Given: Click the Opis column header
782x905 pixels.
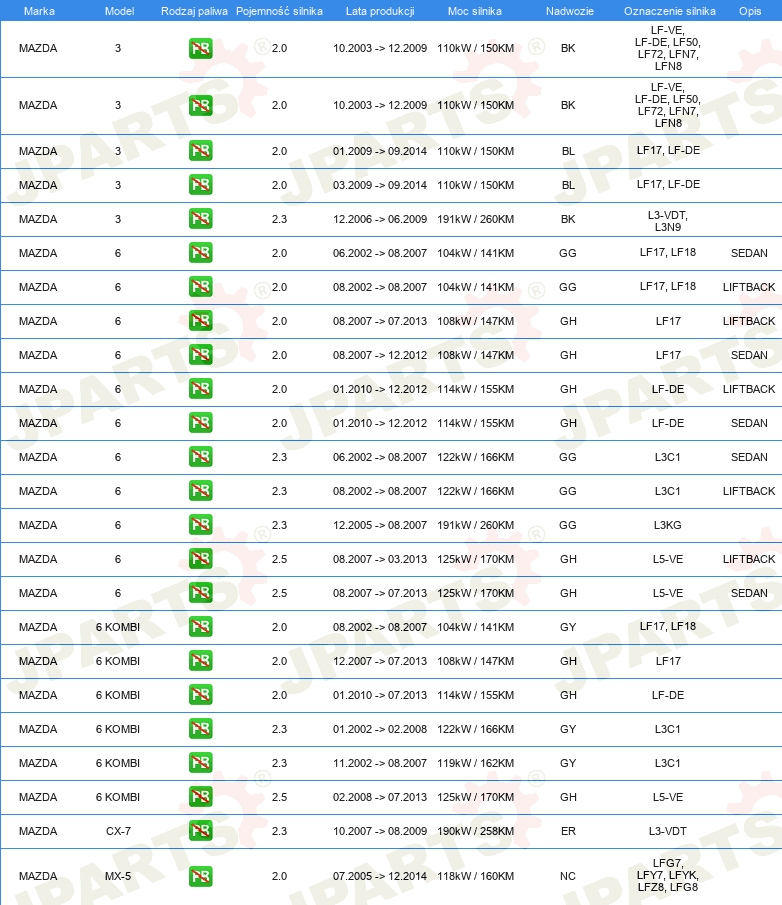Looking at the screenshot, I should coord(750,11).
